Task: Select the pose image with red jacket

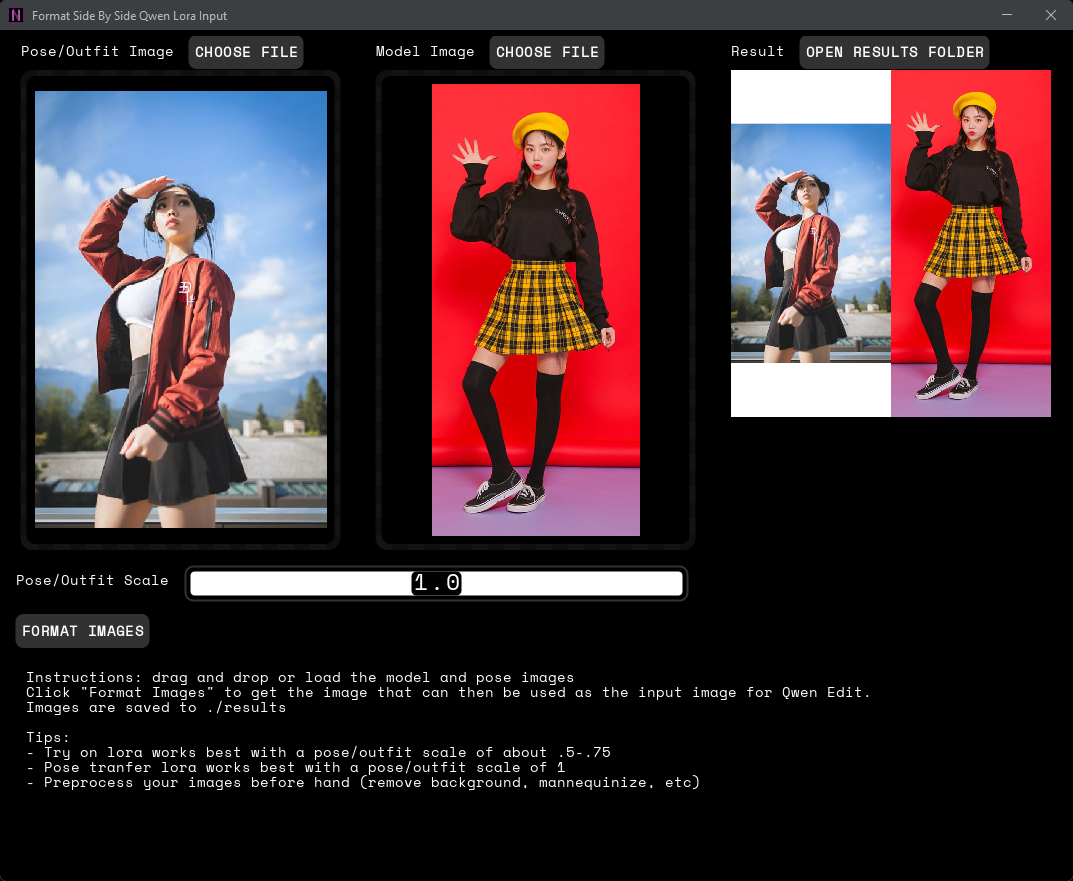Action: coord(181,309)
